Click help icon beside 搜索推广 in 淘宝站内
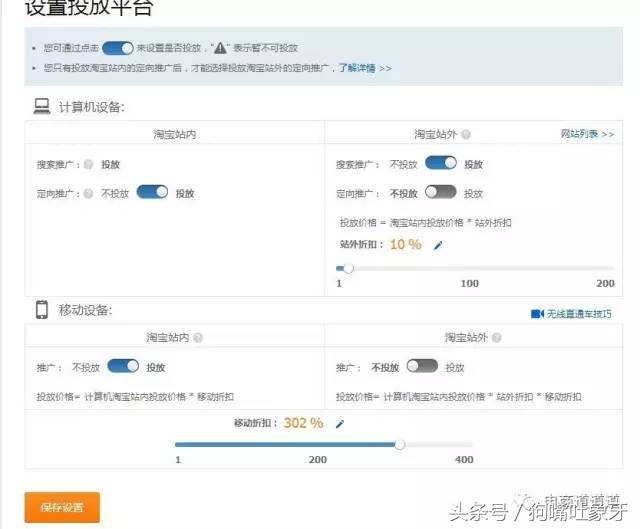Viewport: 640px width, 529px height. (x=88, y=164)
